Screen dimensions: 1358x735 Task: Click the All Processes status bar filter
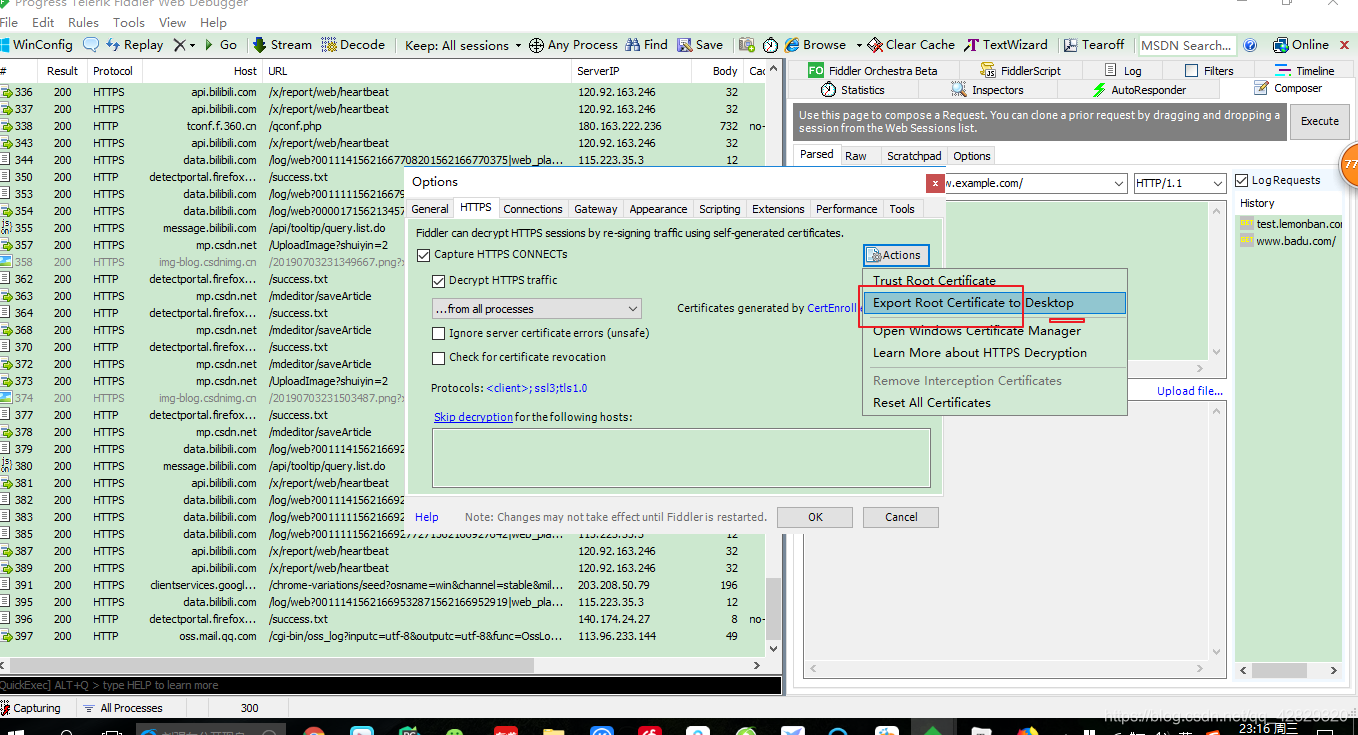pyautogui.click(x=124, y=708)
